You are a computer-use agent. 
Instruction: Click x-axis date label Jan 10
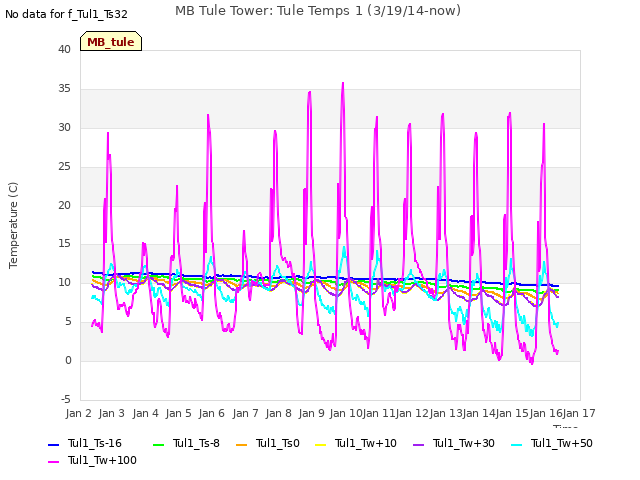tap(346, 413)
